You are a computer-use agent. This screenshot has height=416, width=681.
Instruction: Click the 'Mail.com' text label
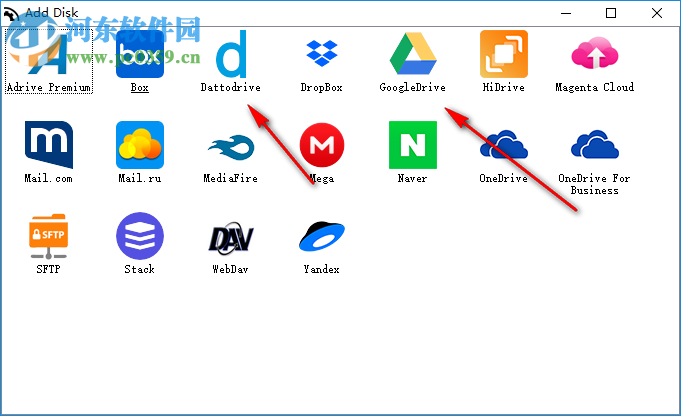pyautogui.click(x=49, y=178)
